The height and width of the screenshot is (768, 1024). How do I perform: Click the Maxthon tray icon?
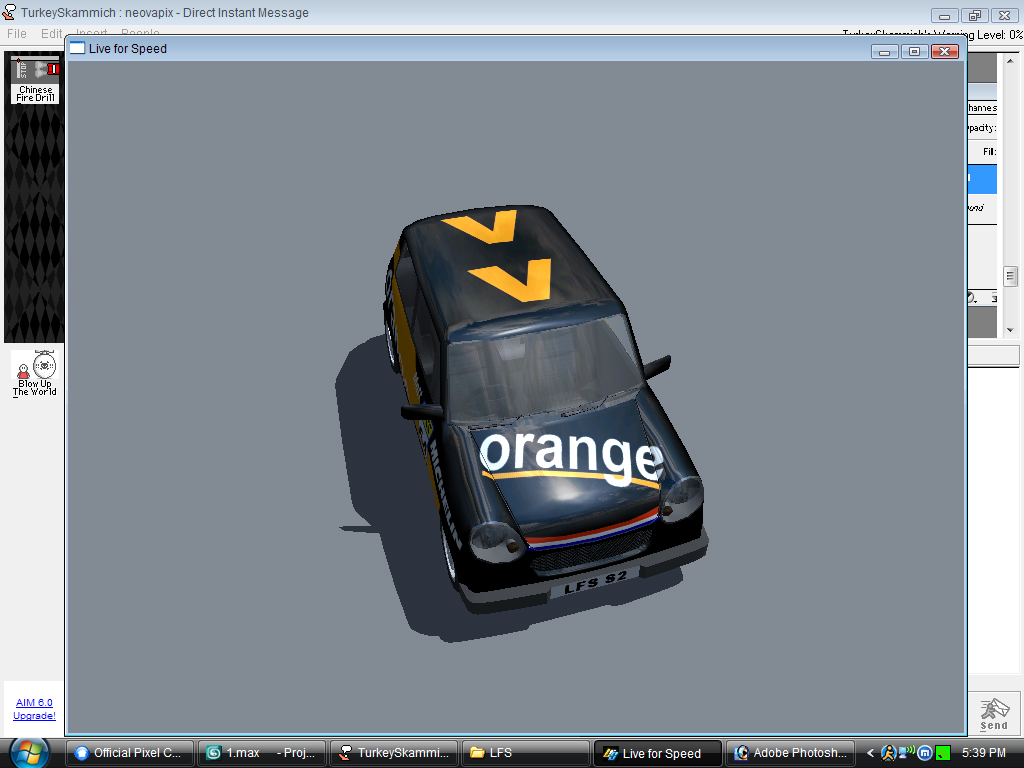(x=925, y=753)
